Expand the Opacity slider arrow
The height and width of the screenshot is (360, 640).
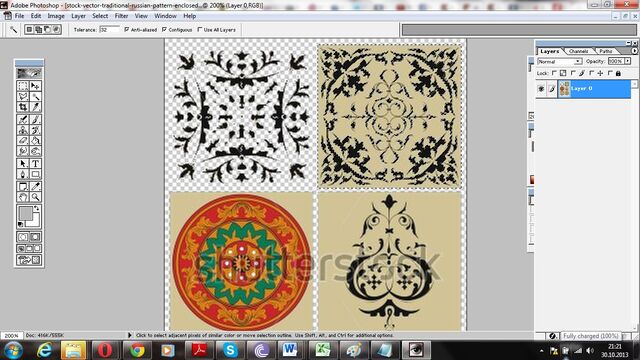coord(627,61)
